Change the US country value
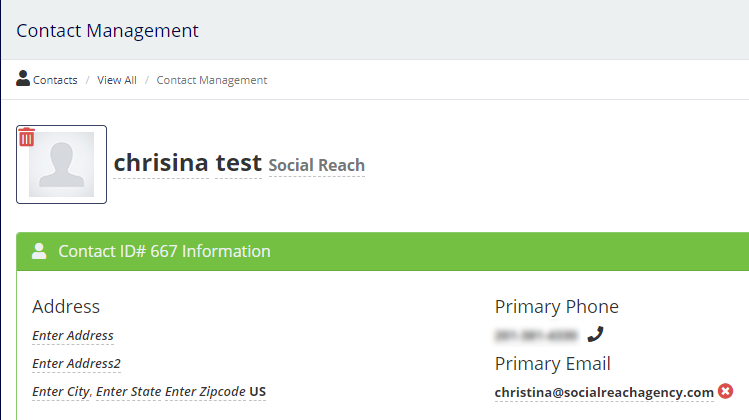Image resolution: width=749 pixels, height=420 pixels. (258, 392)
